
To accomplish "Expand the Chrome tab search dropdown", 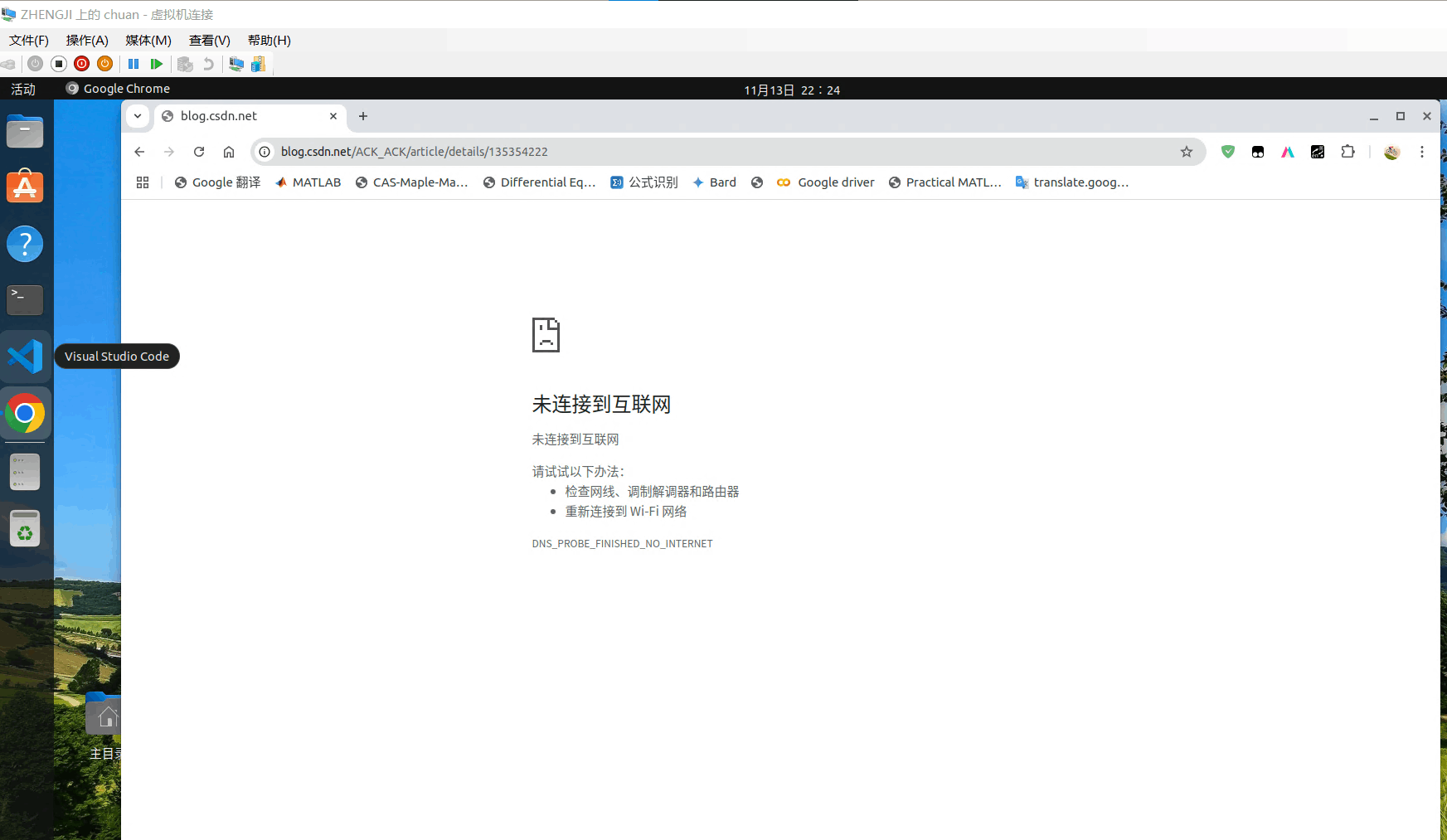I will [138, 116].
